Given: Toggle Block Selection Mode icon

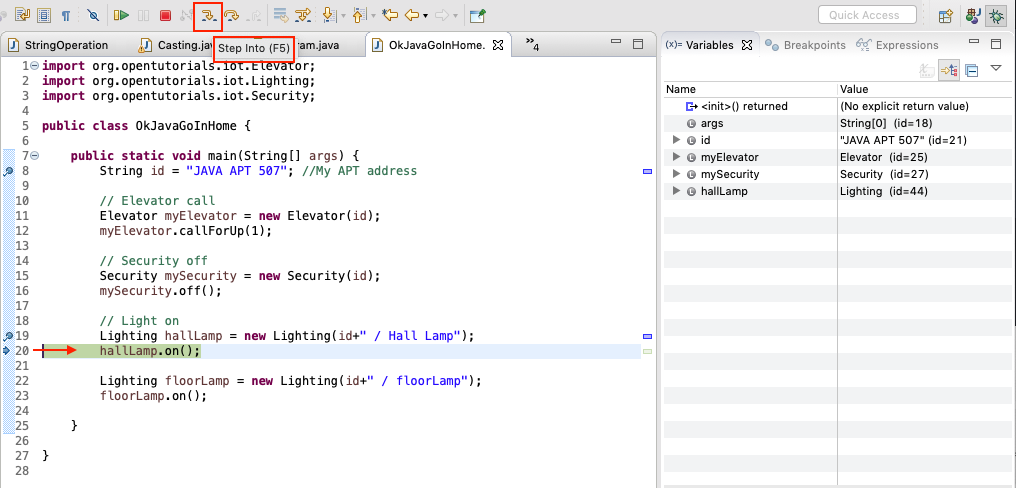Looking at the screenshot, I should (44, 16).
